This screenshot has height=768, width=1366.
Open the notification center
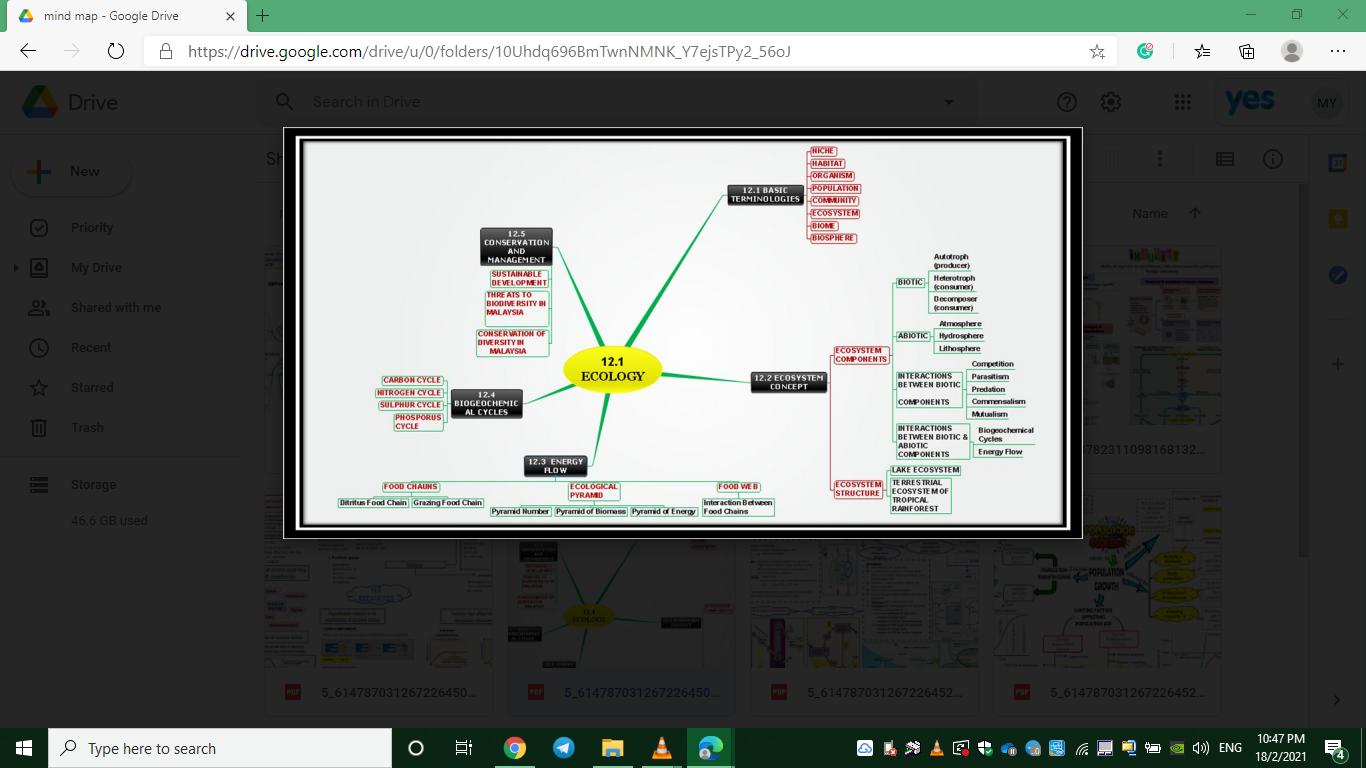1335,748
